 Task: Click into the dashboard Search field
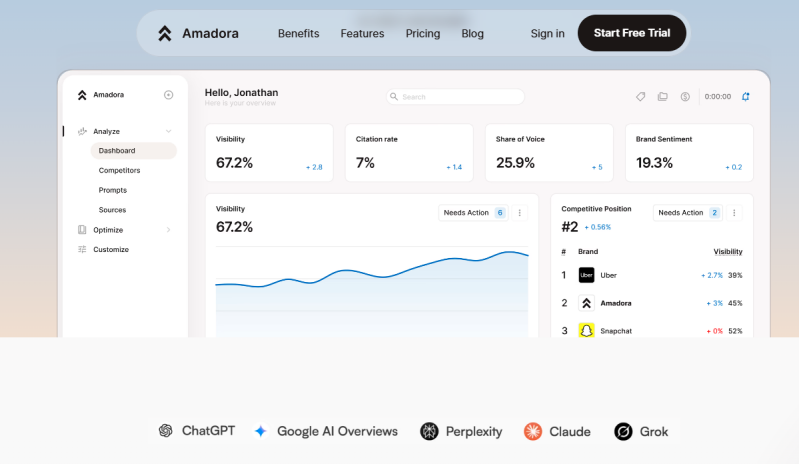click(455, 97)
